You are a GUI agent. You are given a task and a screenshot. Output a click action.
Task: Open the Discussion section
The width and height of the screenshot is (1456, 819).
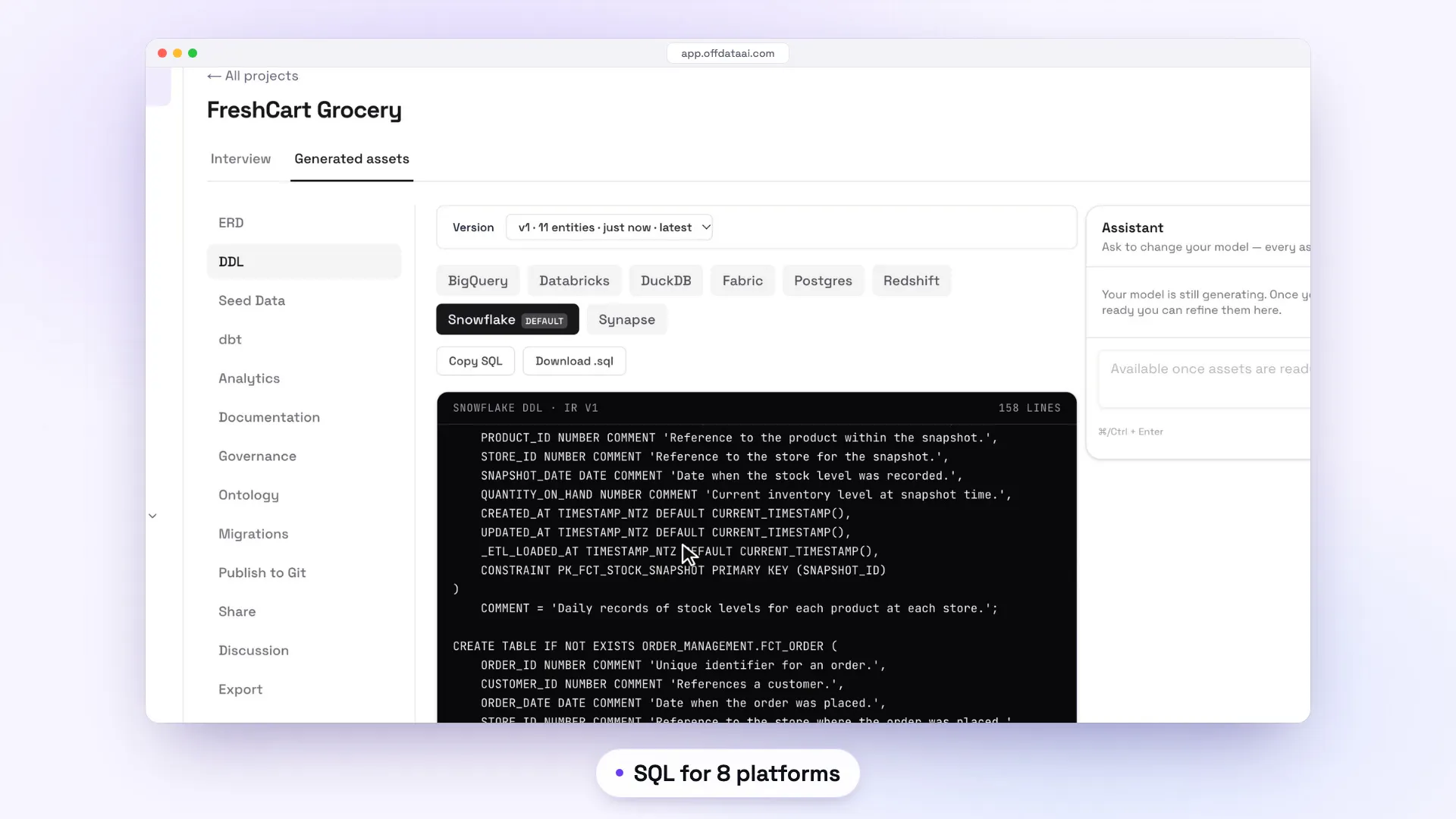(303, 651)
